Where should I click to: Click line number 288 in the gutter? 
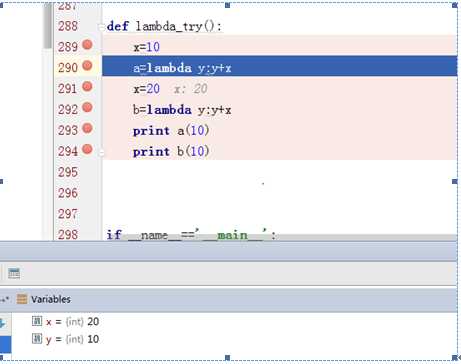pyautogui.click(x=68, y=26)
